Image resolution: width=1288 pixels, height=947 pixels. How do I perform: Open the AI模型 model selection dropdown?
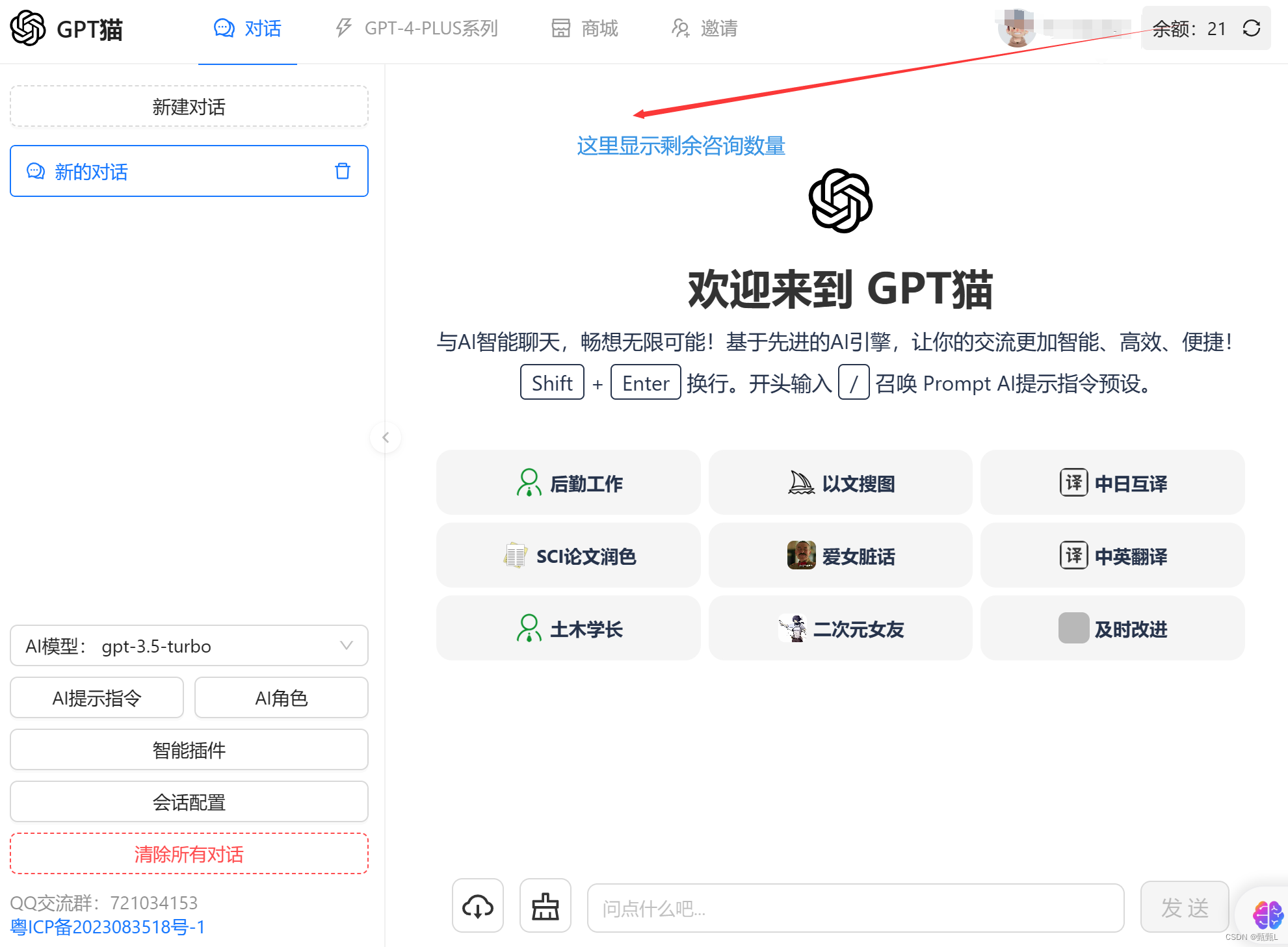(189, 645)
